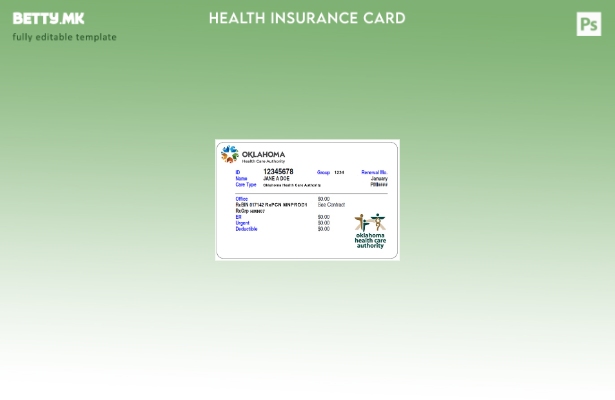The width and height of the screenshot is (615, 400).
Task: Click the Oklahoma Health Care Authority figures logo
Action: click(370, 222)
